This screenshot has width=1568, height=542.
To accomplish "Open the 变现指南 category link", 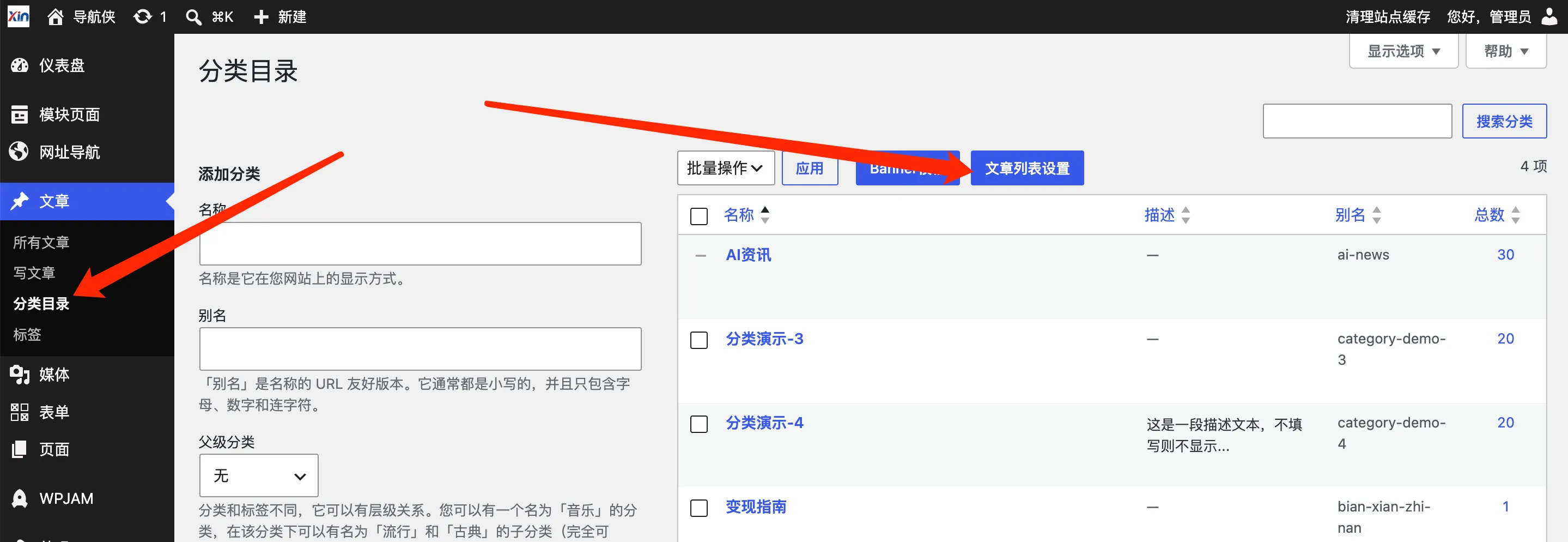I will click(x=755, y=507).
